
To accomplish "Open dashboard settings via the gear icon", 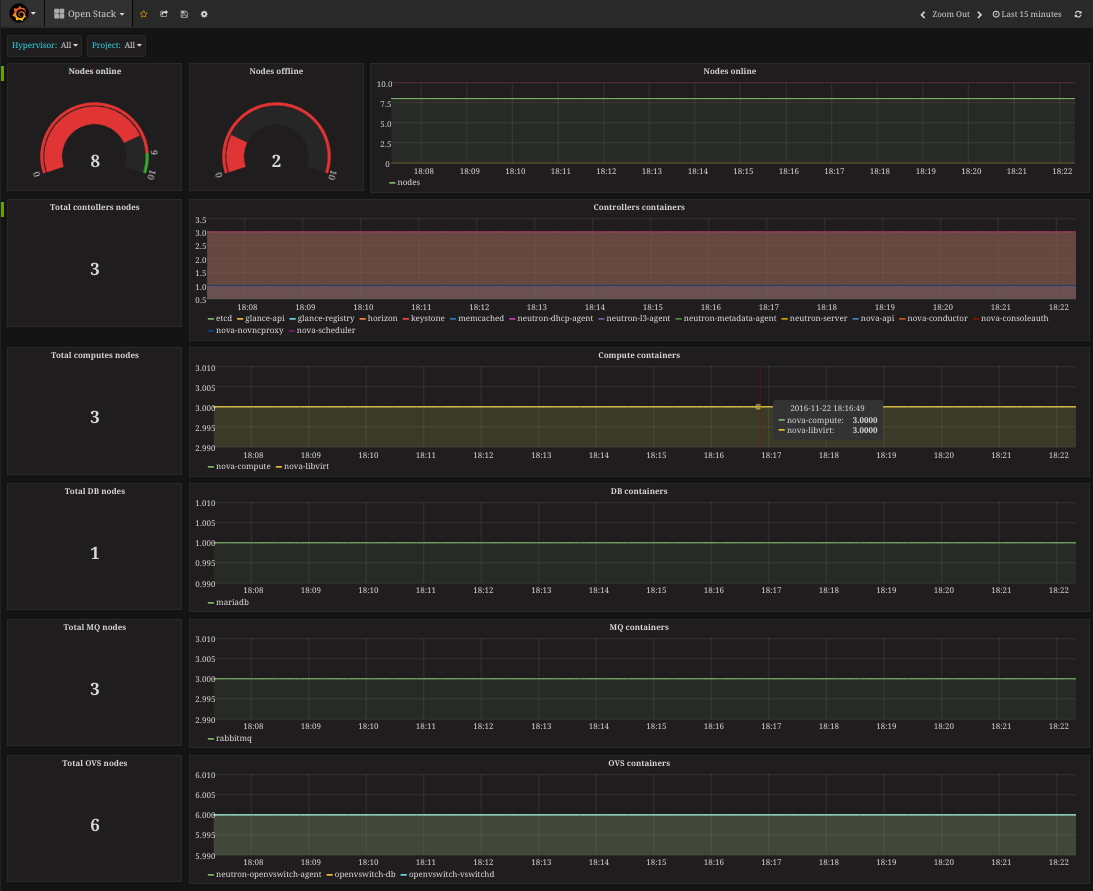I will point(204,14).
